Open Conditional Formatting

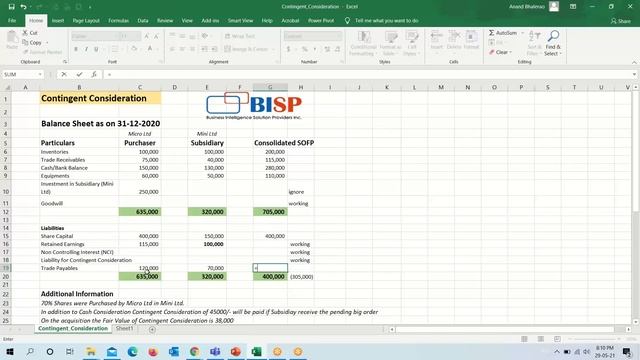[x=363, y=43]
